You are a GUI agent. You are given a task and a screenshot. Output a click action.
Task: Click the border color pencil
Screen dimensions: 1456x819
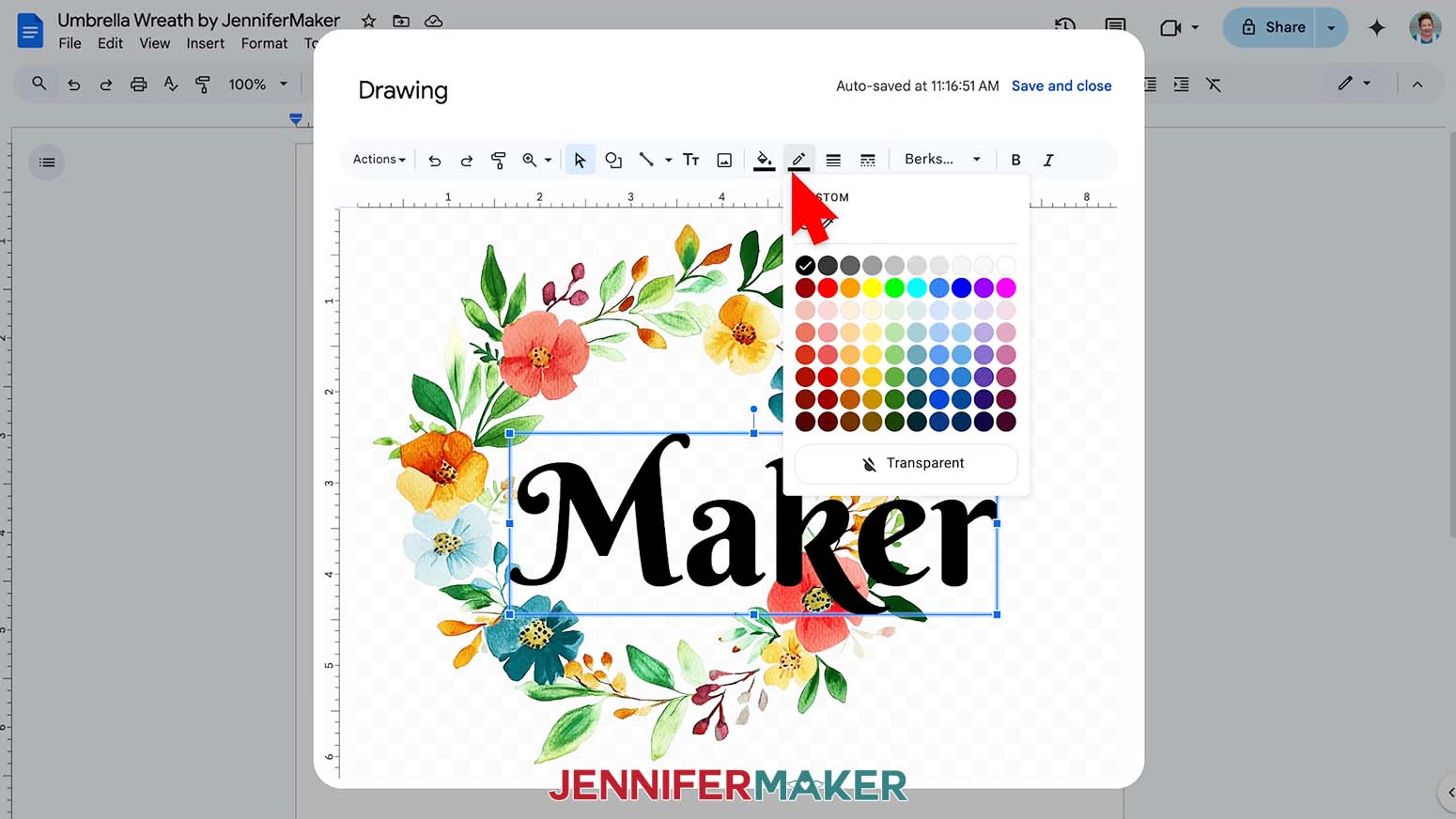pyautogui.click(x=798, y=161)
